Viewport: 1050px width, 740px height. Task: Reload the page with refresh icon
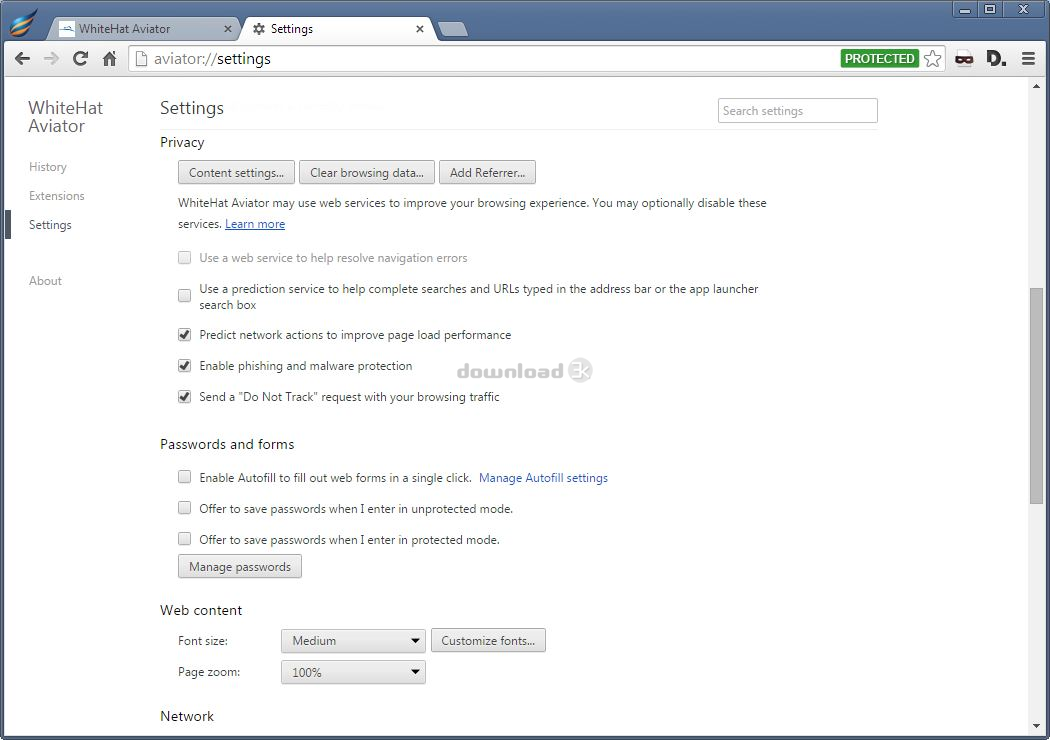coord(80,59)
